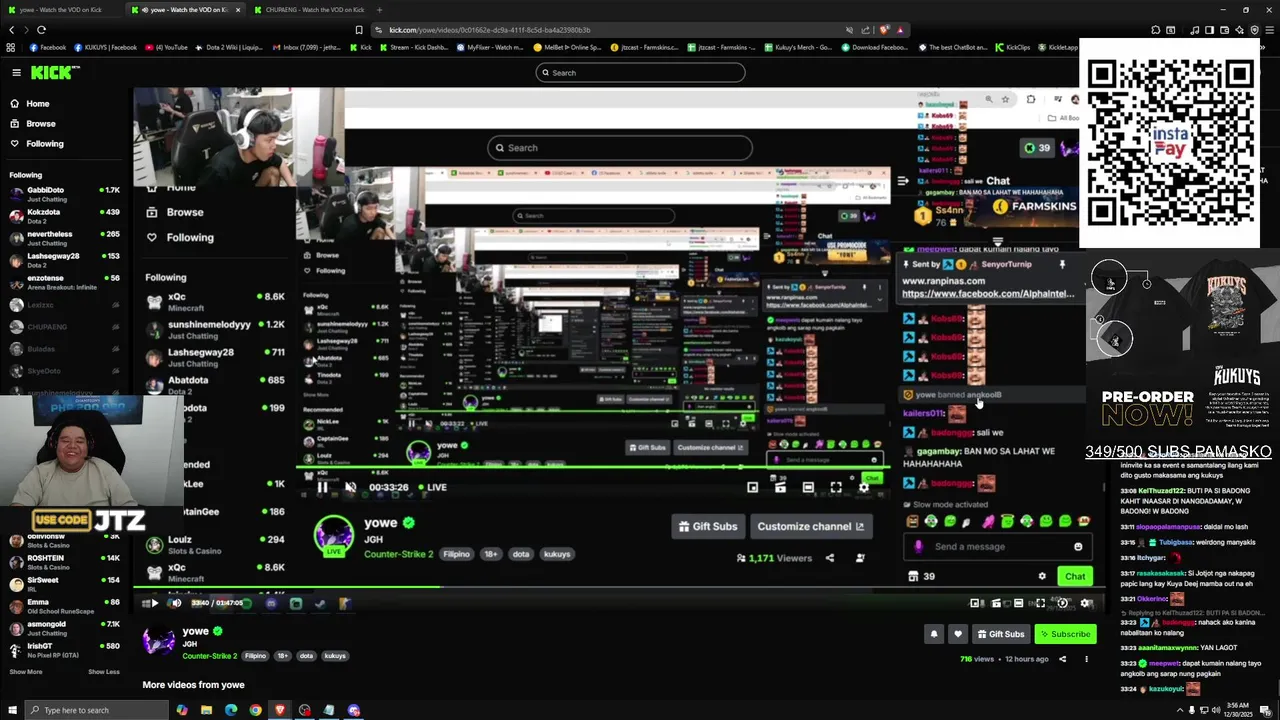Open Kokzdota channel in Following list
The image size is (1280, 720).
coord(64,216)
